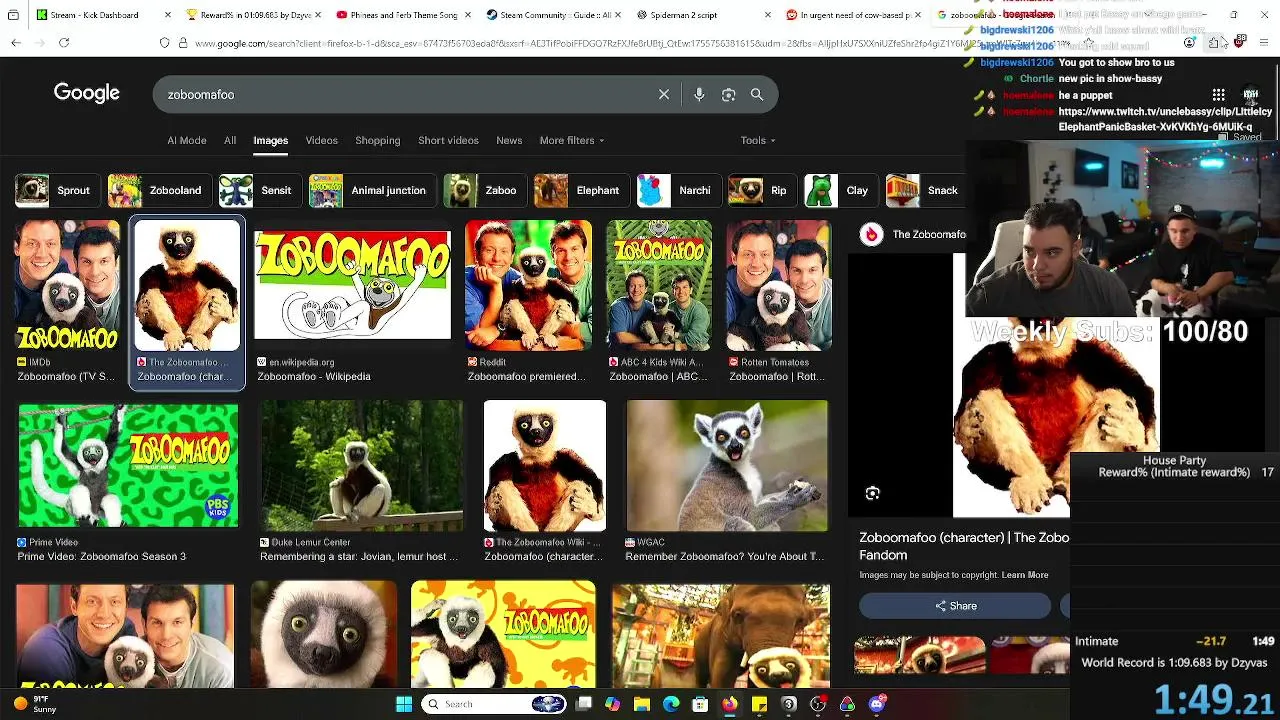The width and height of the screenshot is (1280, 720).
Task: Switch to Firefox in the taskbar
Action: tap(730, 704)
